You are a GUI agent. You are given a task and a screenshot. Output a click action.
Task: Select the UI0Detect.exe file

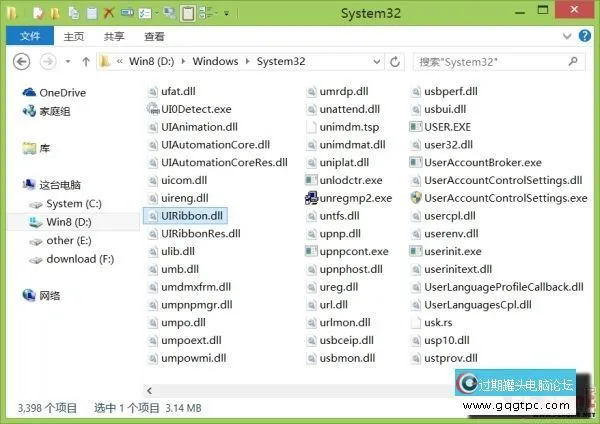pyautogui.click(x=195, y=109)
